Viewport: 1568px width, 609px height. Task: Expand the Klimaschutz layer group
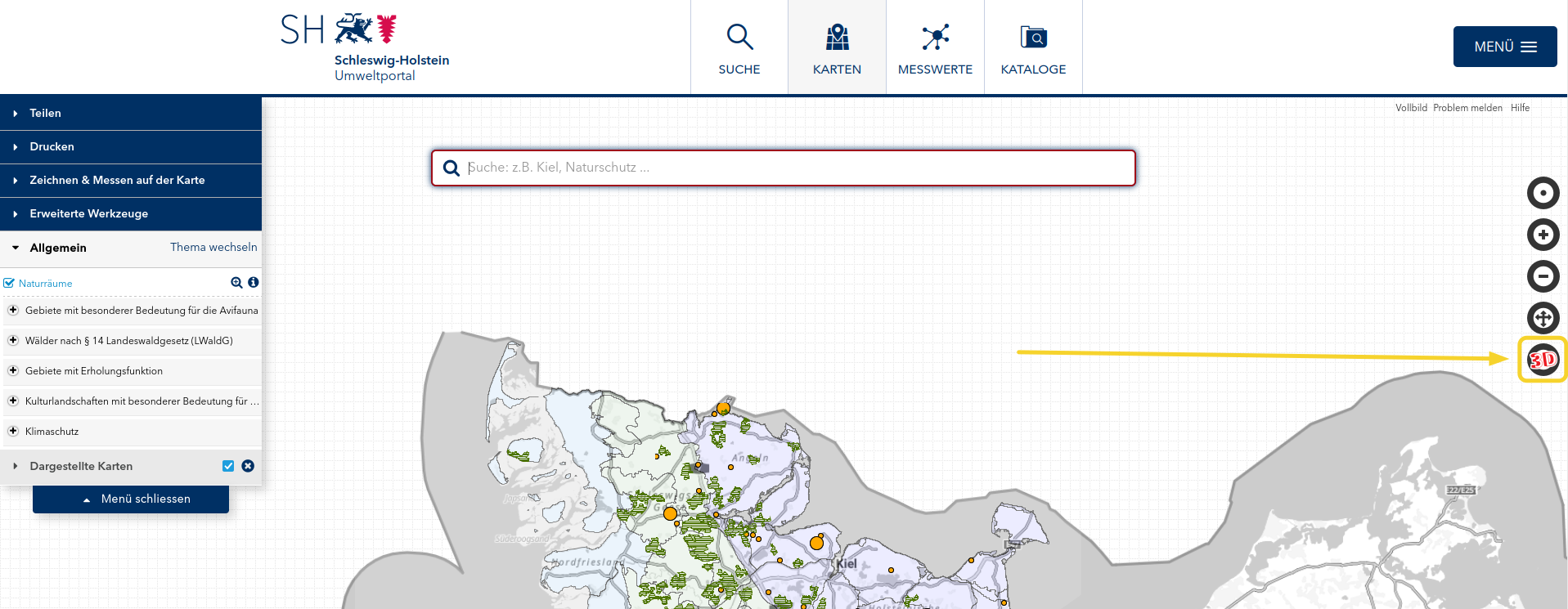coord(13,432)
